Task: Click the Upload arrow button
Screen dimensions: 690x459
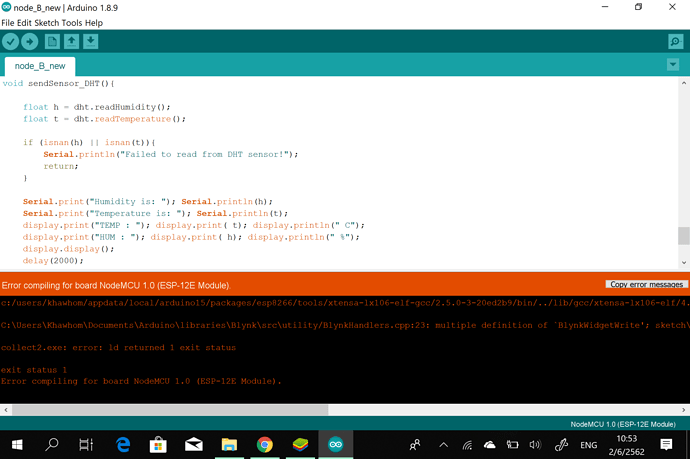Action: 29,42
